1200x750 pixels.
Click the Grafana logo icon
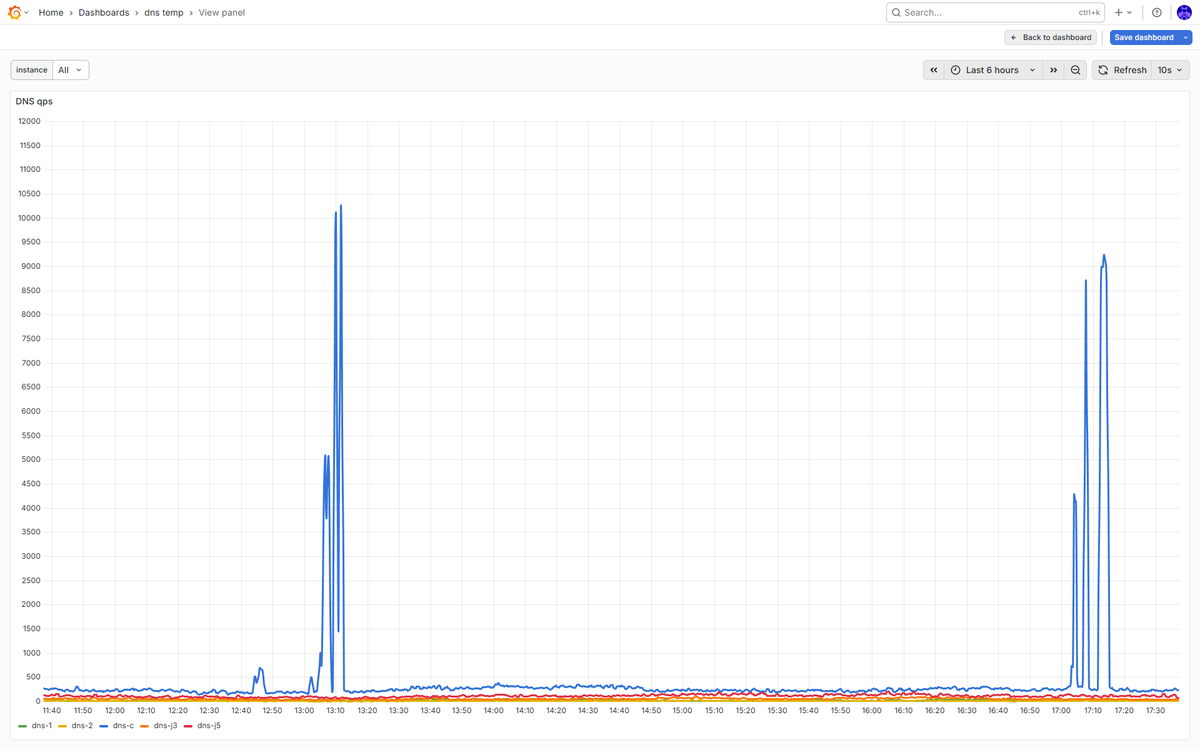click(x=14, y=12)
